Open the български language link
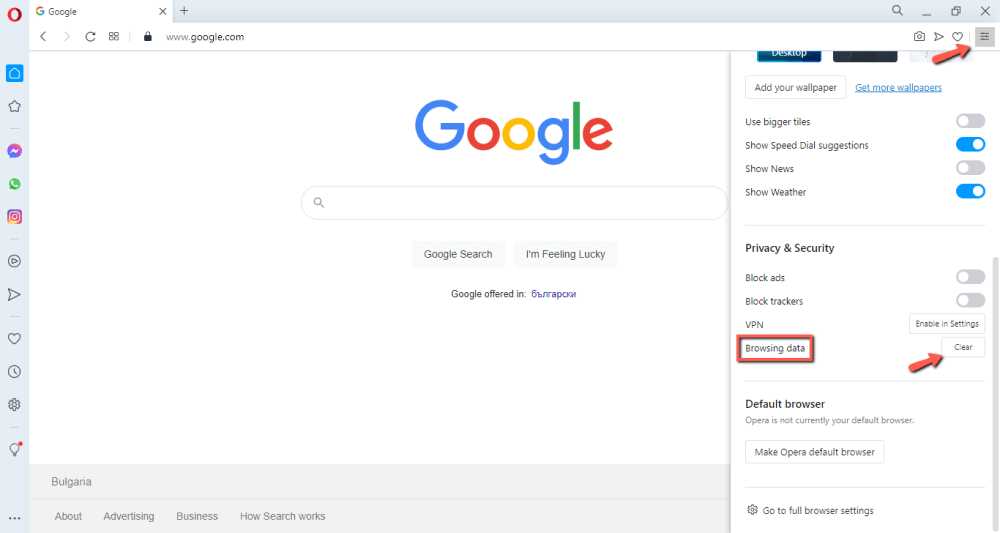This screenshot has width=1000, height=533. tap(554, 294)
